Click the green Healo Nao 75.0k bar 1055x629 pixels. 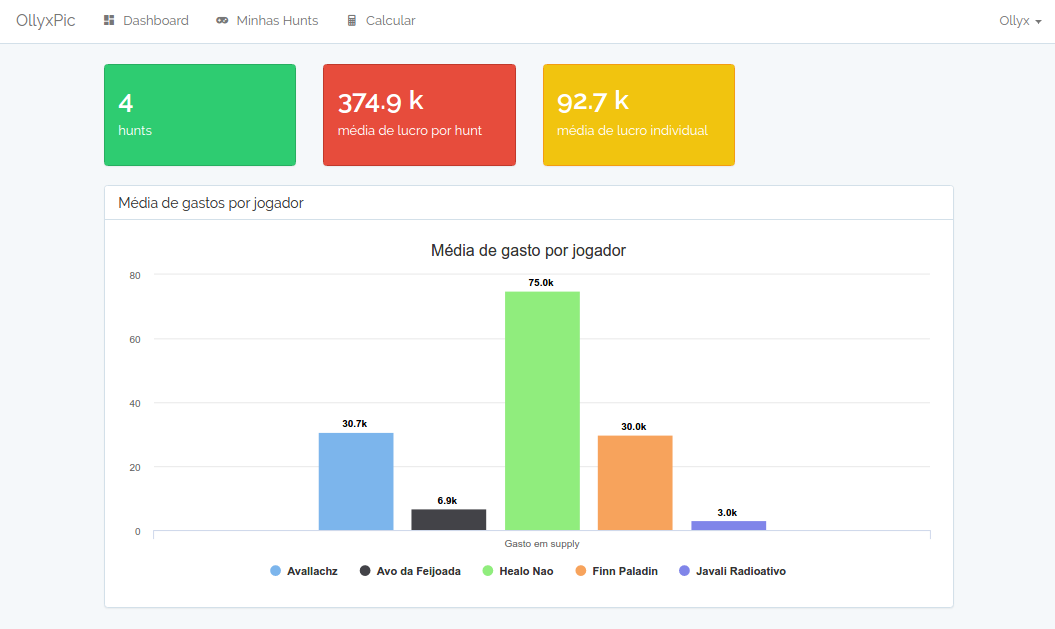(x=542, y=410)
